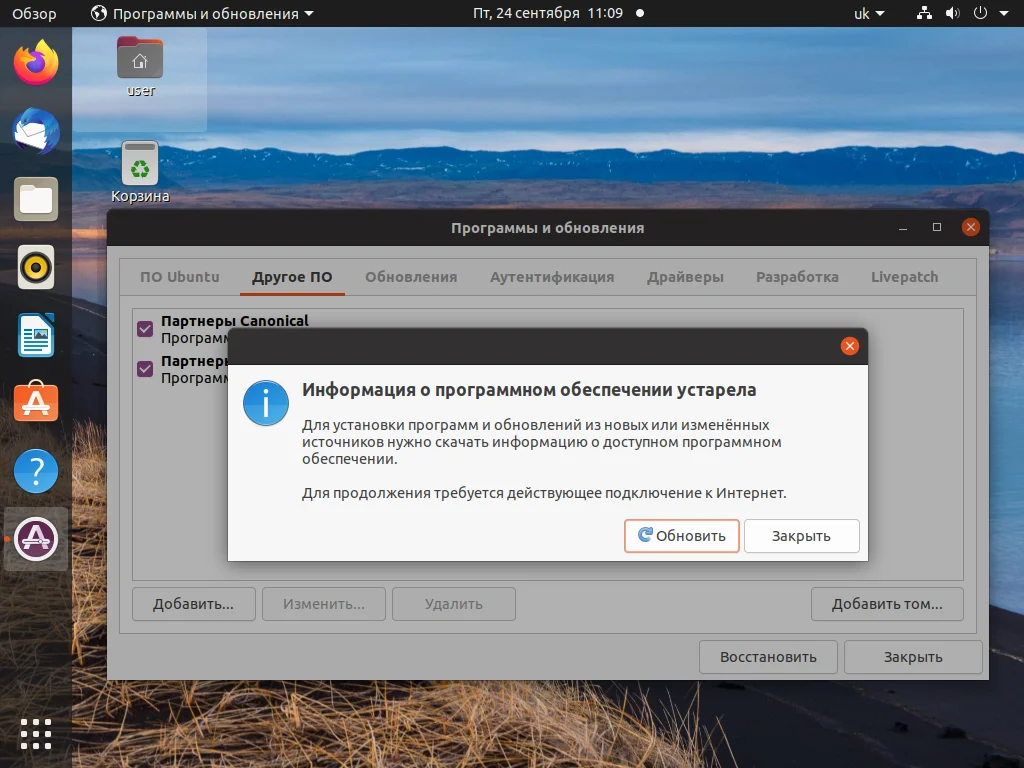Switch to the ПО Ubuntu tab
Image resolution: width=1024 pixels, height=768 pixels.
[180, 277]
